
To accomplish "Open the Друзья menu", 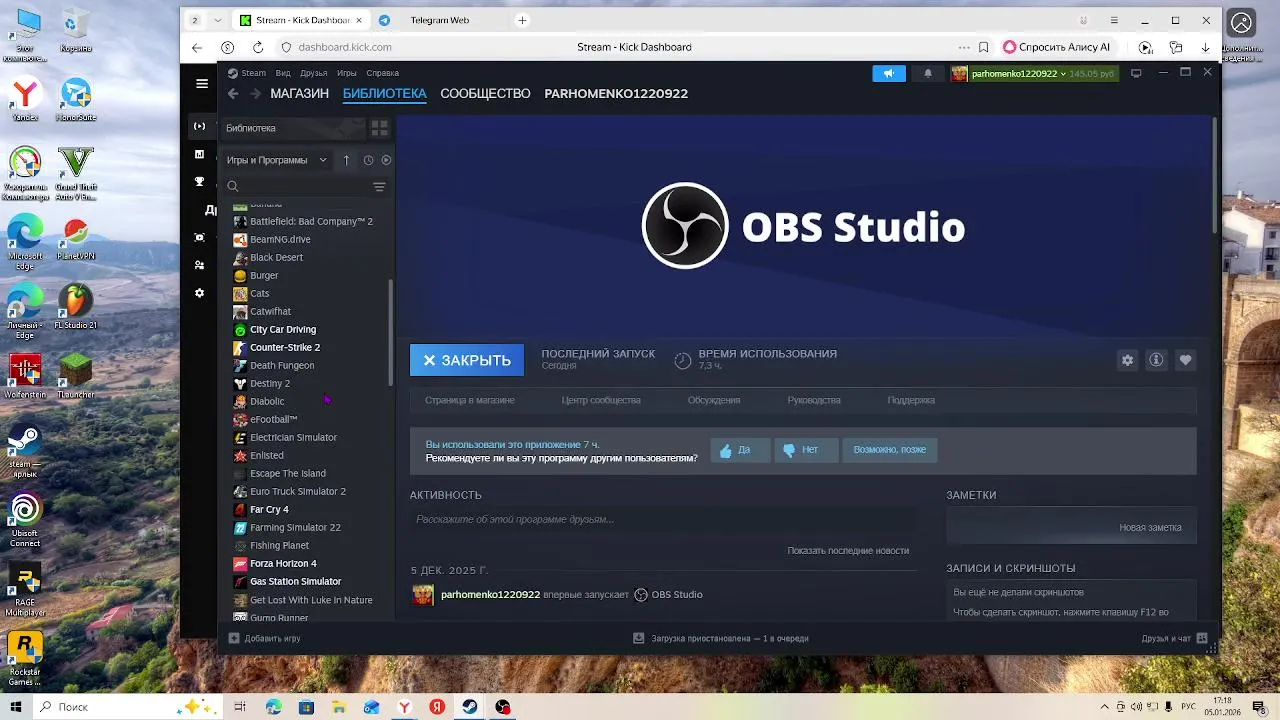I will 313,73.
